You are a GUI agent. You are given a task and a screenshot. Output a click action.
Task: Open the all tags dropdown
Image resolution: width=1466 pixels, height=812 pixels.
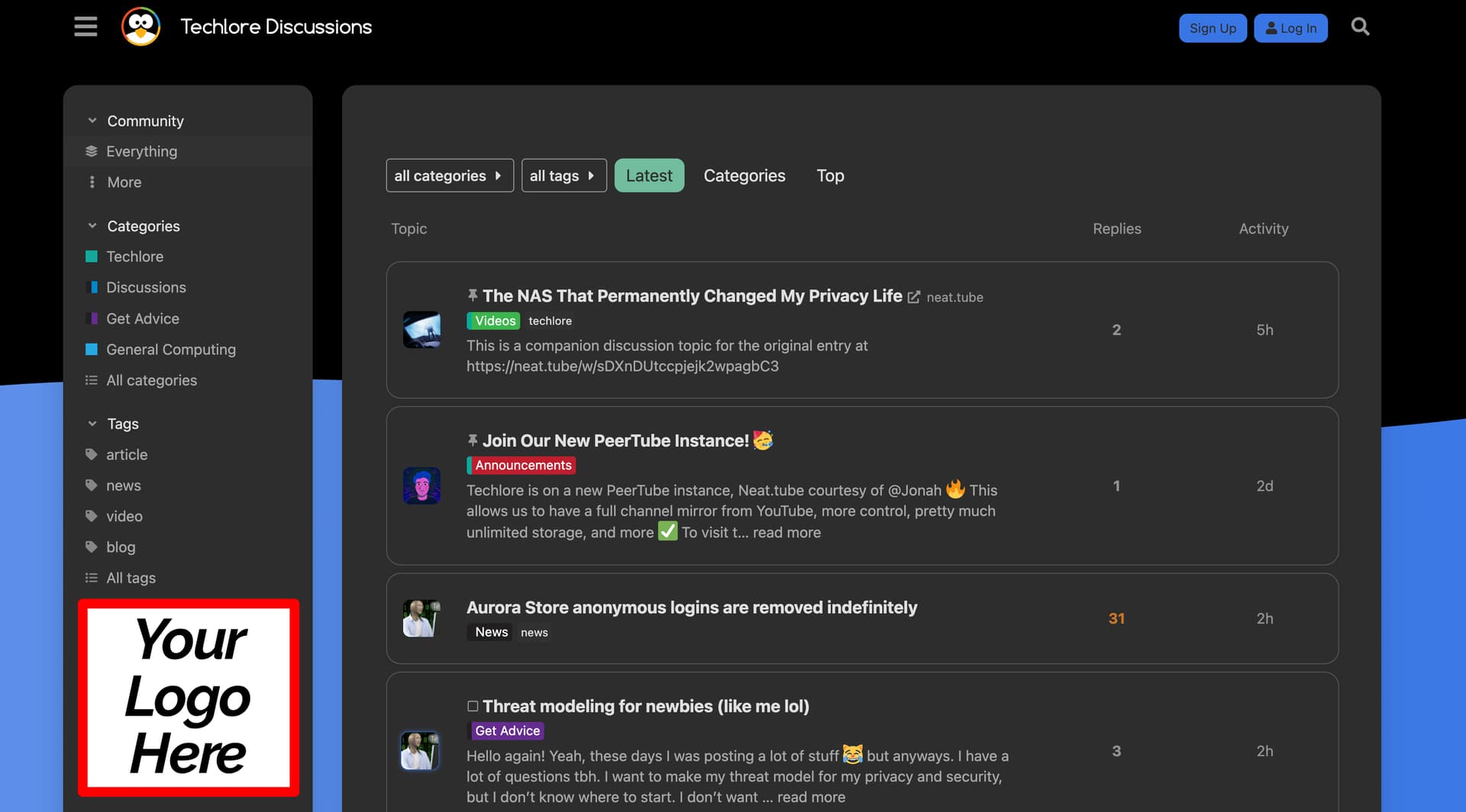(563, 176)
